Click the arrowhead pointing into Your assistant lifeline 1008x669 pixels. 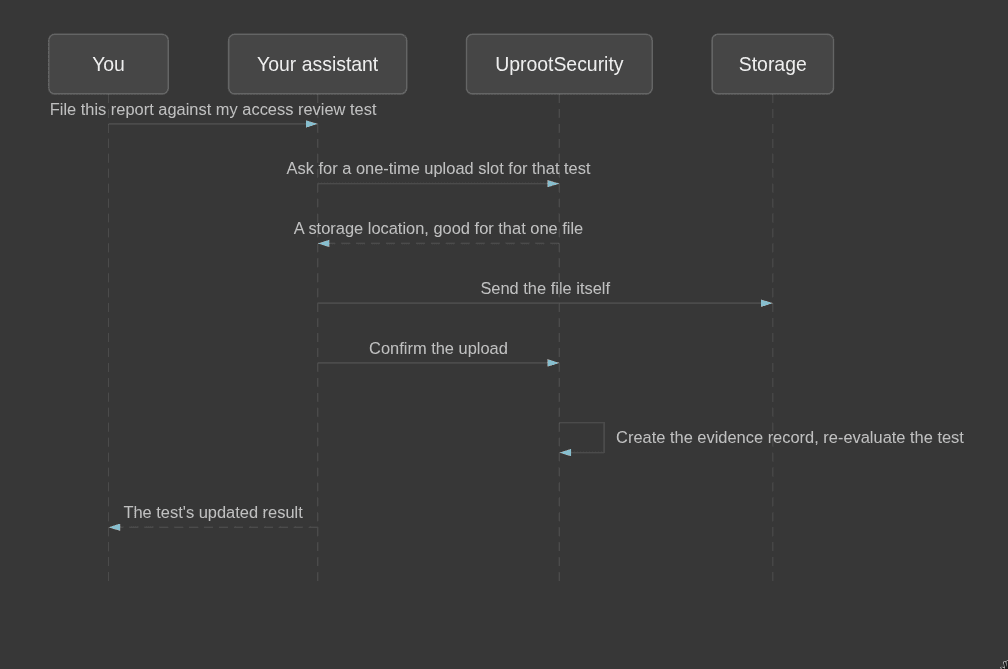pyautogui.click(x=312, y=124)
